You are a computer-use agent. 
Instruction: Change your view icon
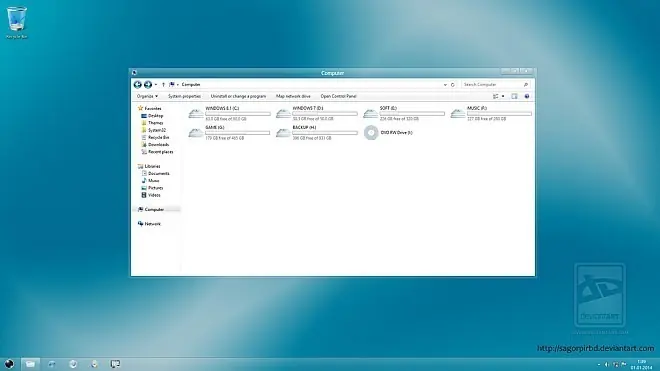[496, 96]
